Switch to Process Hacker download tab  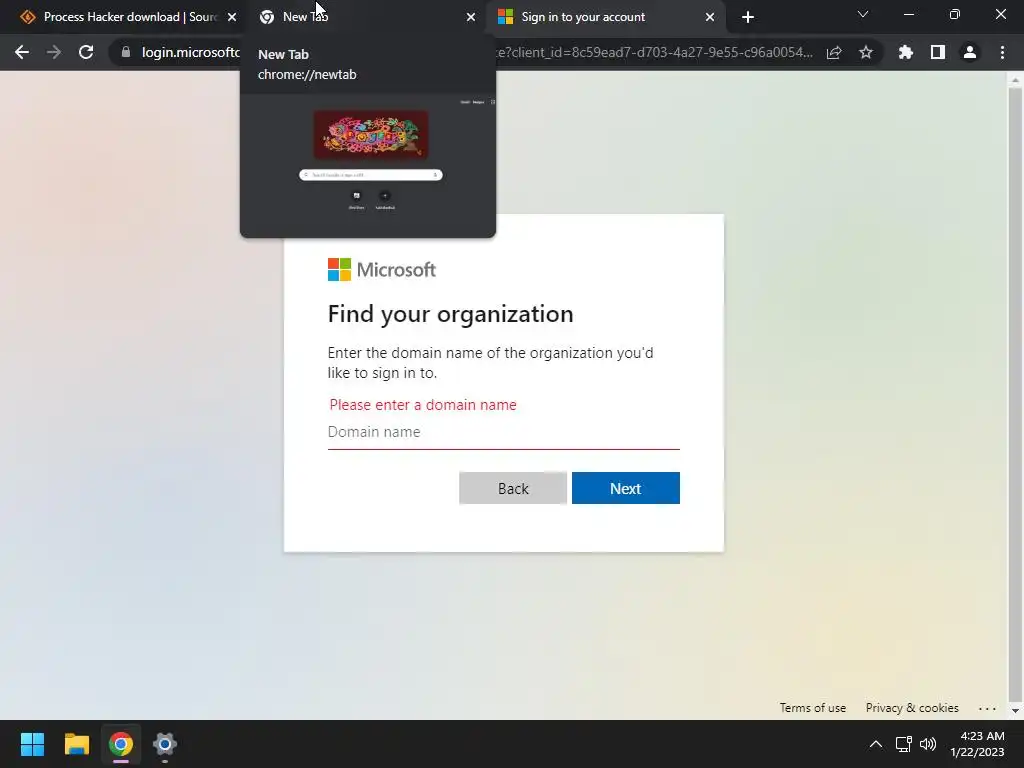click(x=124, y=17)
